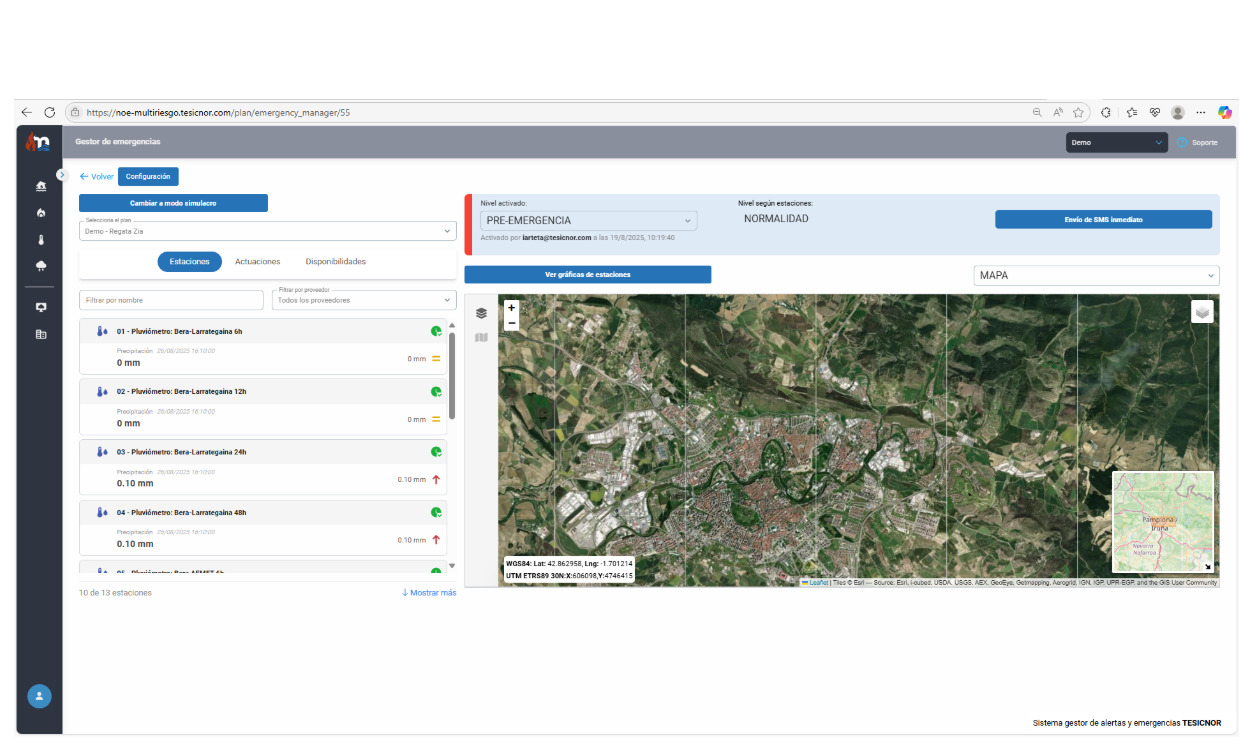
Task: Click the layers control at the map's top-right corner
Action: click(x=1202, y=312)
